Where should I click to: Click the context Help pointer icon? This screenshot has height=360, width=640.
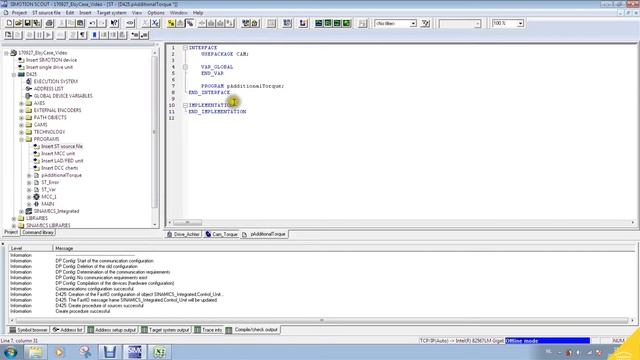(115, 23)
